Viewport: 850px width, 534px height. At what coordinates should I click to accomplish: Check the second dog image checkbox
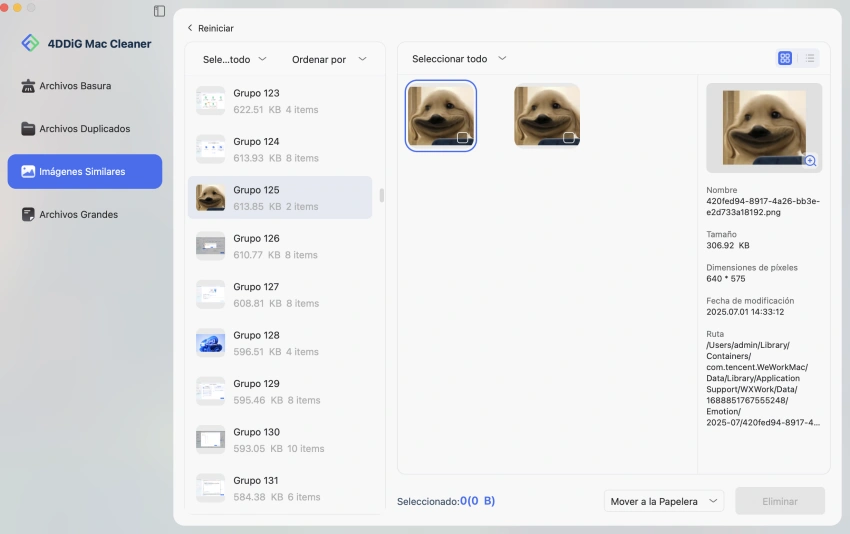coord(569,138)
